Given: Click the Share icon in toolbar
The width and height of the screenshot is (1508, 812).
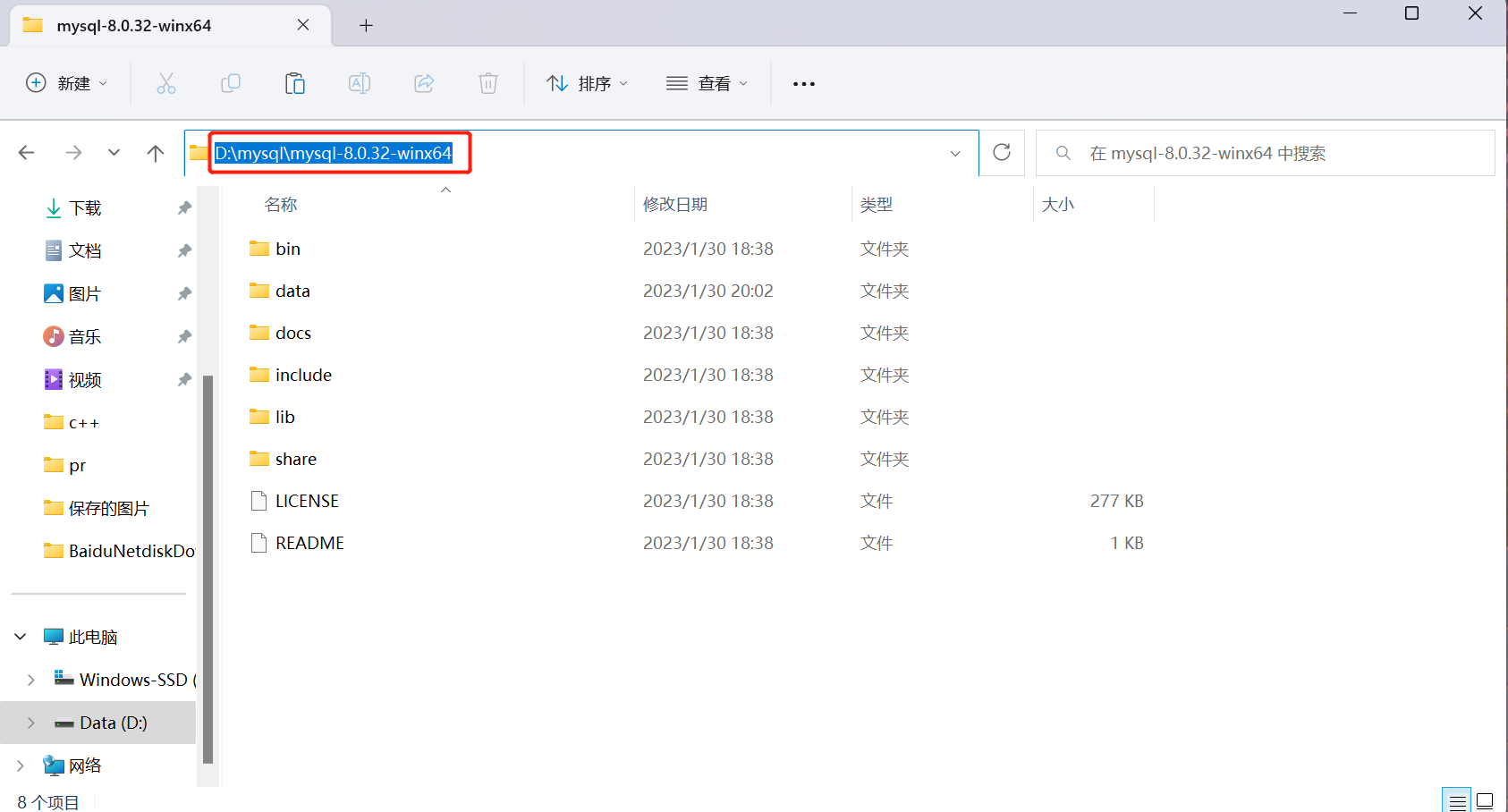Looking at the screenshot, I should (x=424, y=83).
